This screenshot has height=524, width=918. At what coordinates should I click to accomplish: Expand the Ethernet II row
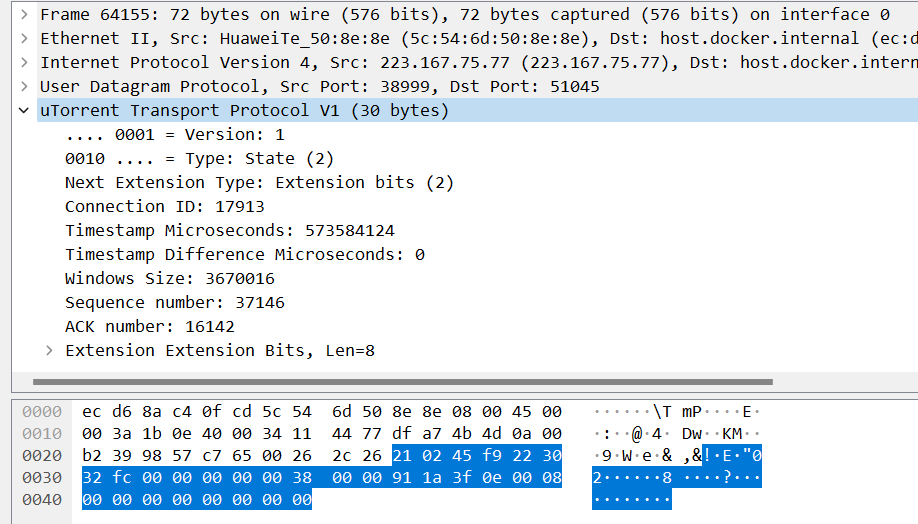(24, 38)
